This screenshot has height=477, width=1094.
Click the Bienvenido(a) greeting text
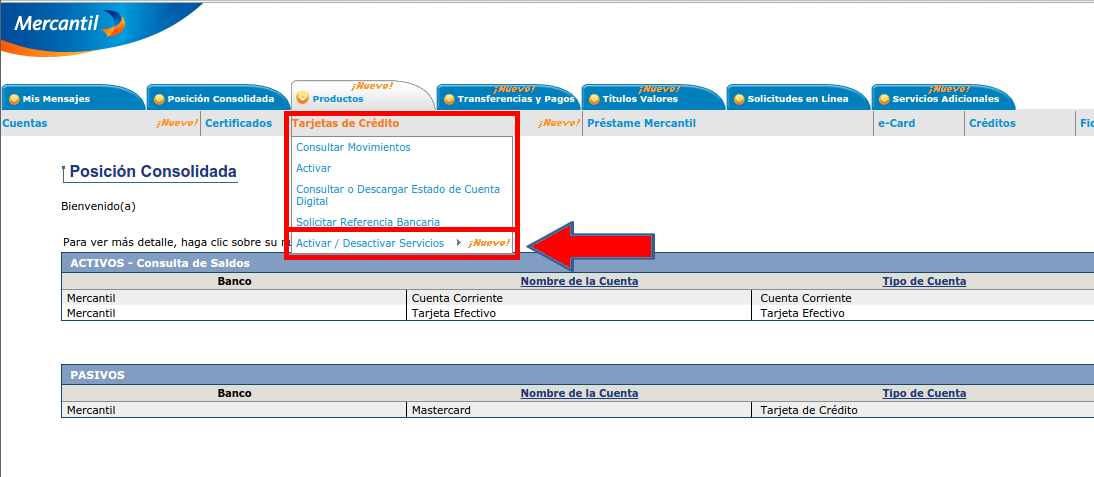98,206
